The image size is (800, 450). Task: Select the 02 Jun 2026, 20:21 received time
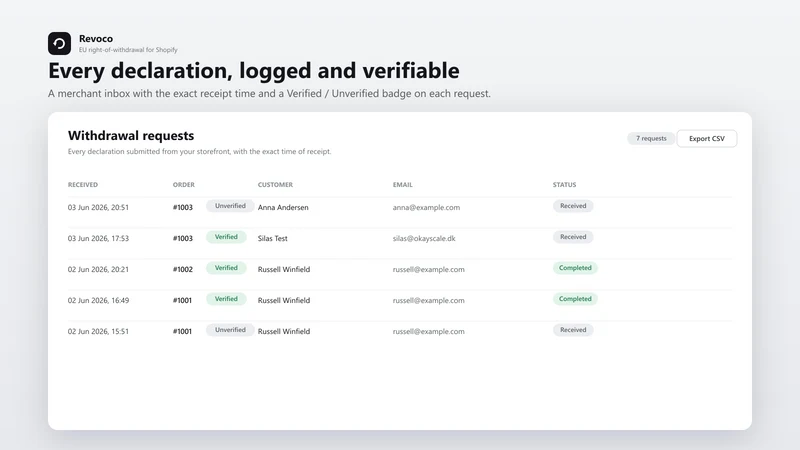tap(98, 269)
